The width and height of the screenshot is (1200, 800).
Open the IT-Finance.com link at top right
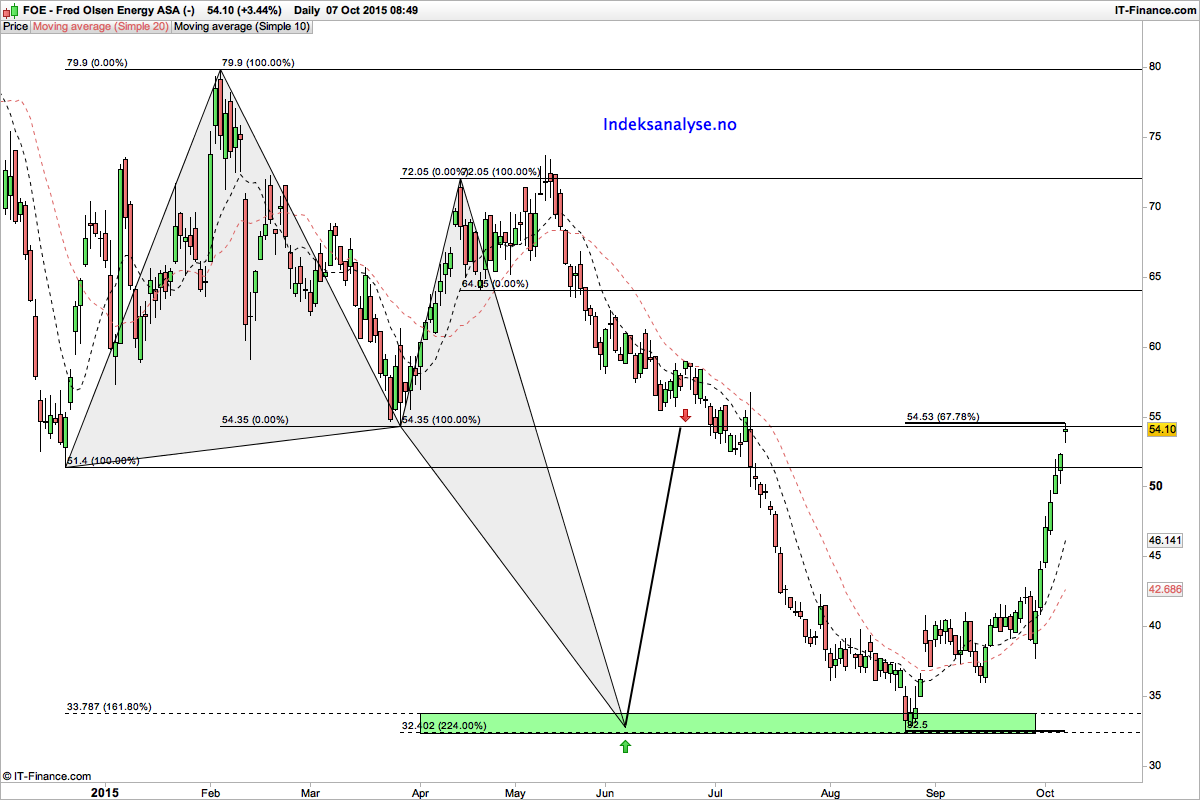tap(1156, 9)
